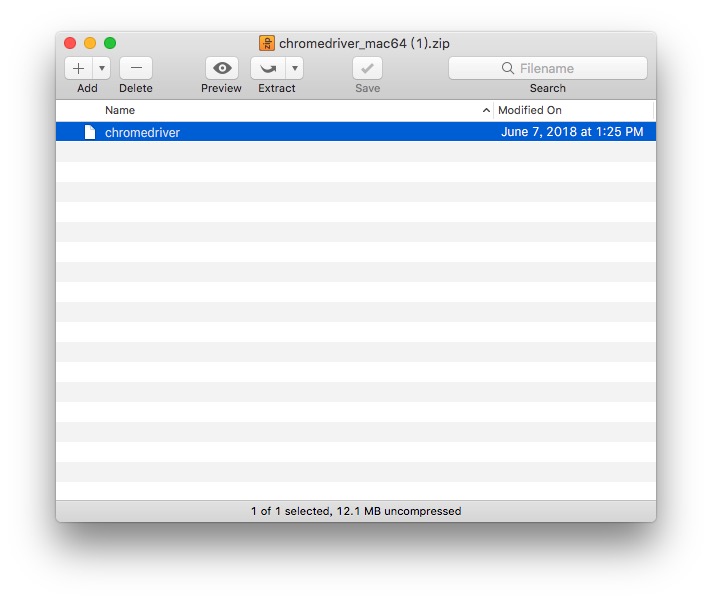
Task: Click the zip archive icon in the title bar
Action: click(x=267, y=43)
